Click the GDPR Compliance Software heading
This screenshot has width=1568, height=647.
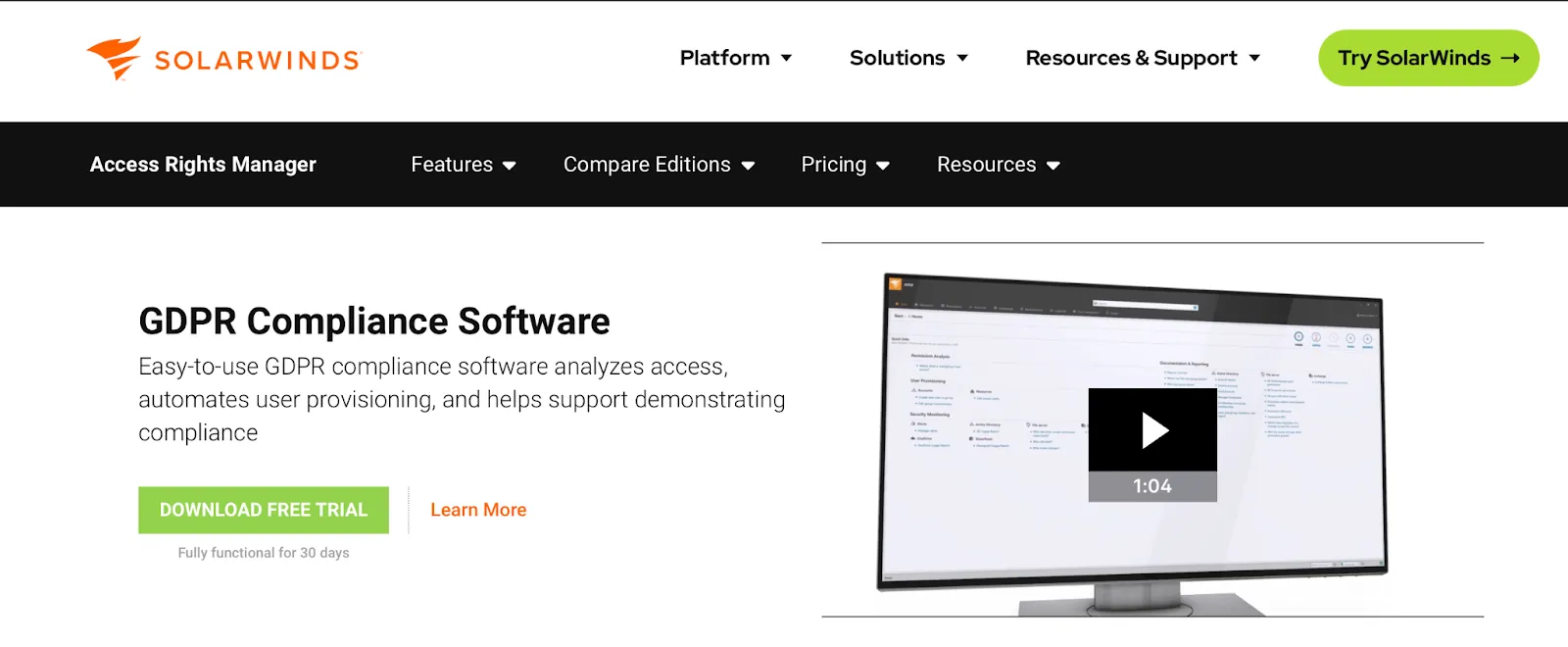point(374,322)
